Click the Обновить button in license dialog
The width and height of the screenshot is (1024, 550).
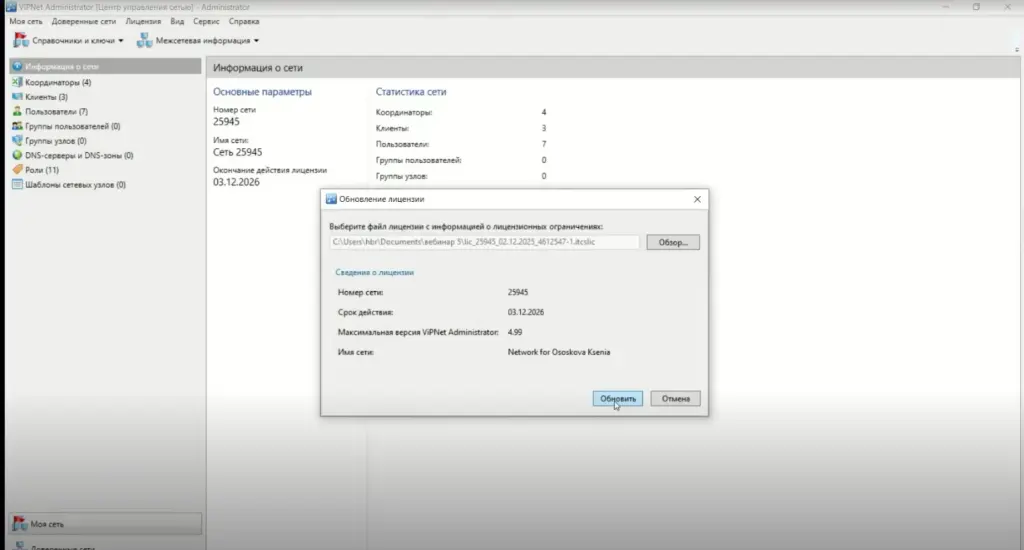tap(617, 398)
